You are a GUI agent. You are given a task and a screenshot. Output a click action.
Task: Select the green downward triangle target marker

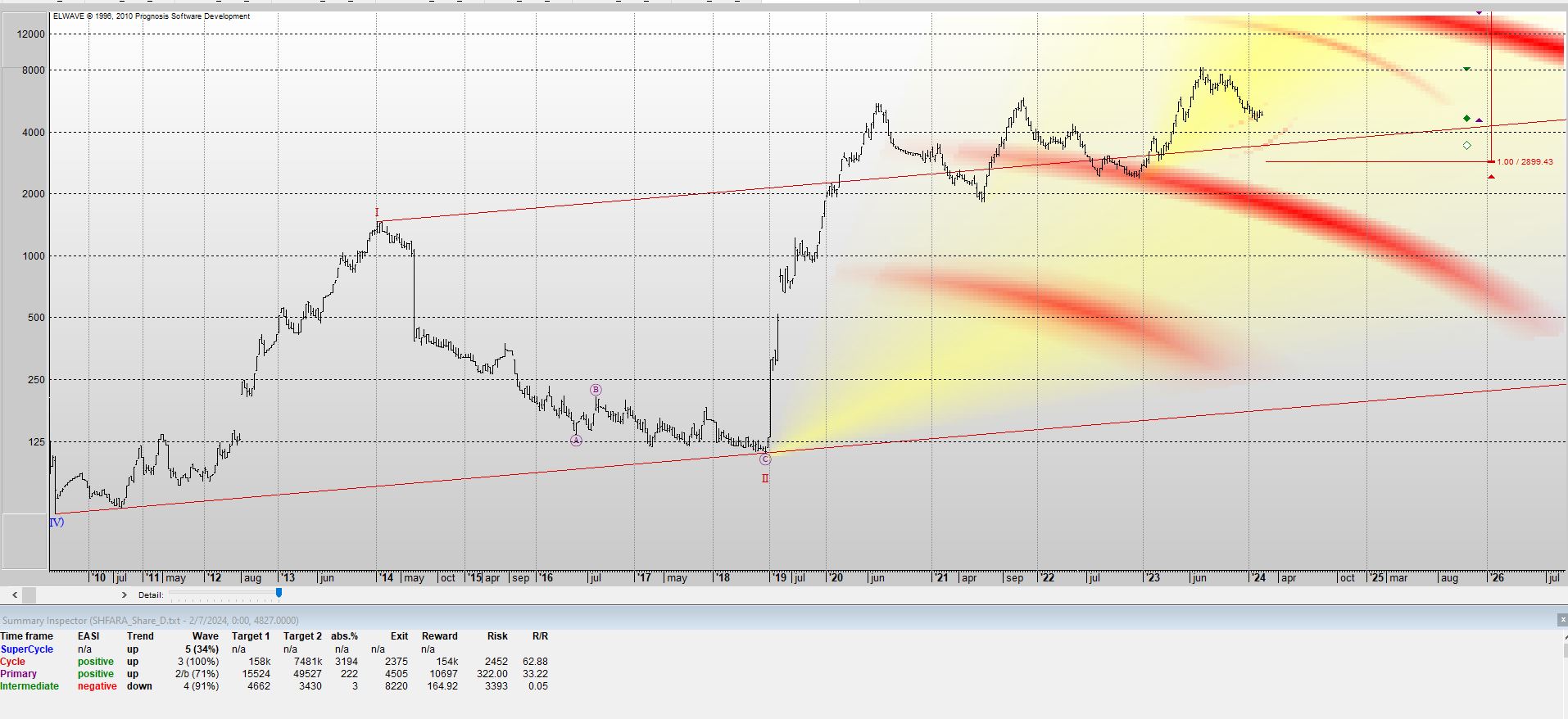click(x=1466, y=69)
